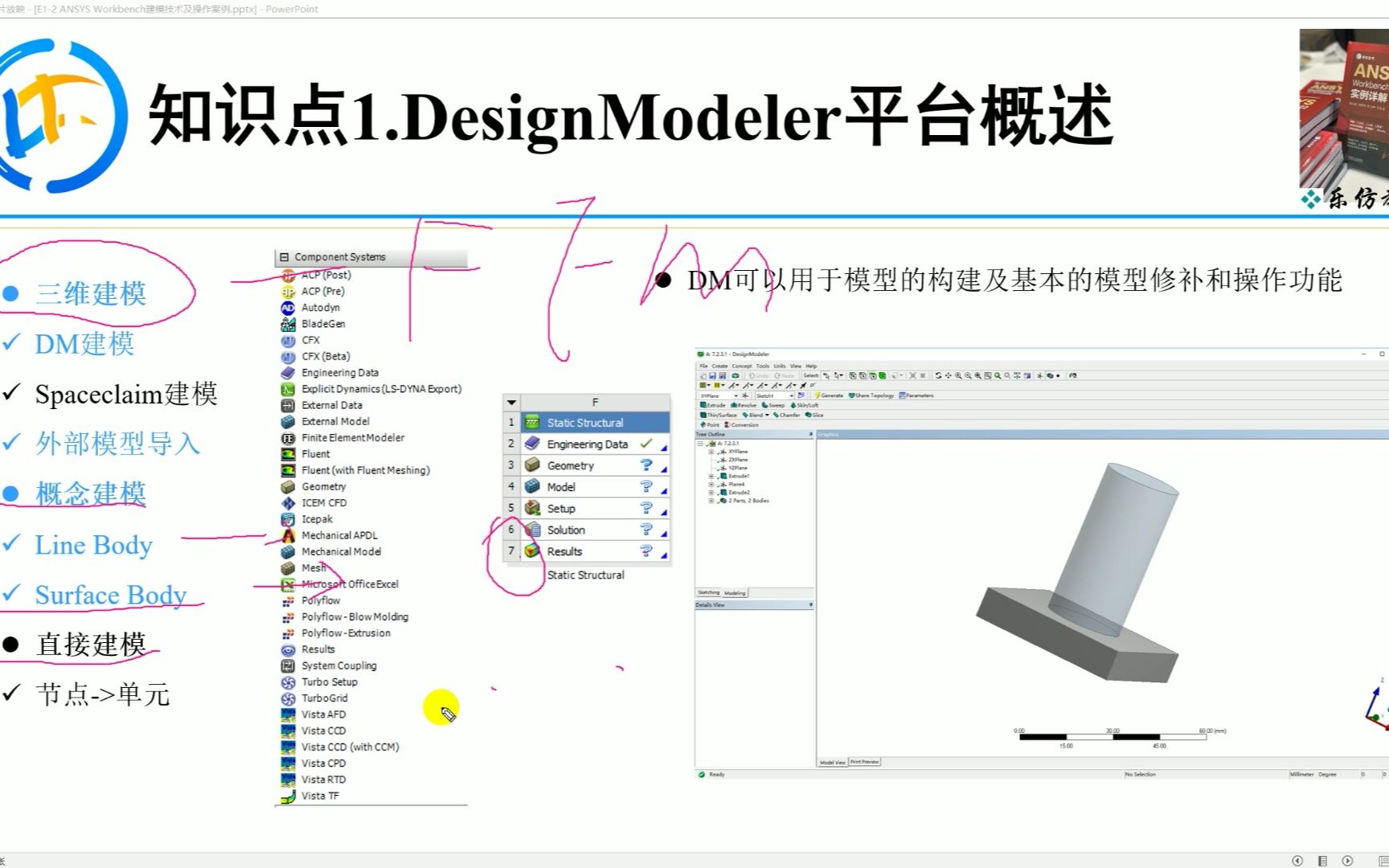
Task: Click the ACP (Post) component system icon
Action: pos(288,275)
